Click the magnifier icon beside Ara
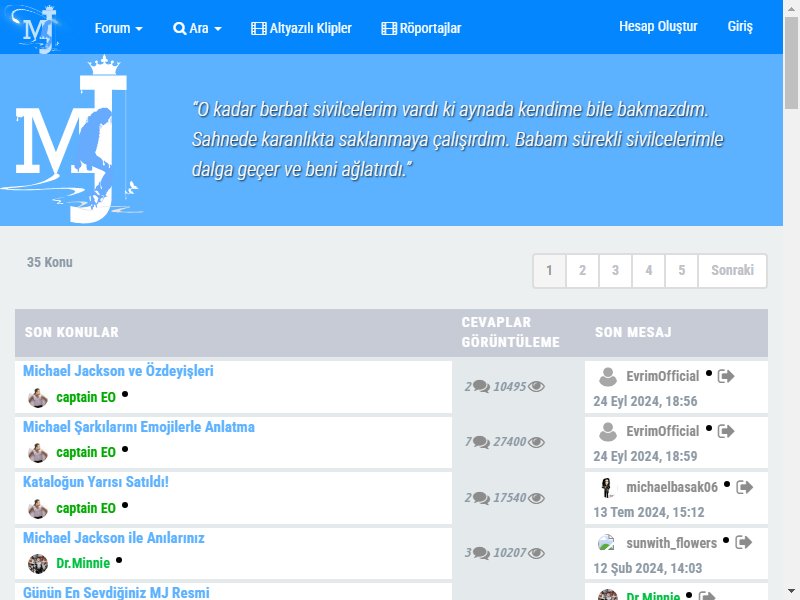The image size is (800, 600). pos(180,29)
